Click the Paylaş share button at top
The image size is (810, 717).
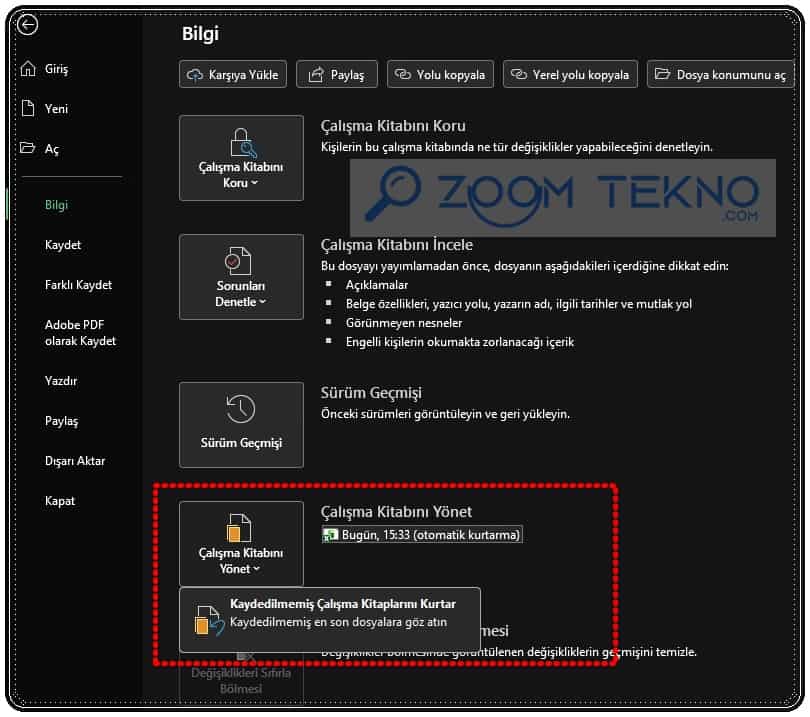coord(337,74)
